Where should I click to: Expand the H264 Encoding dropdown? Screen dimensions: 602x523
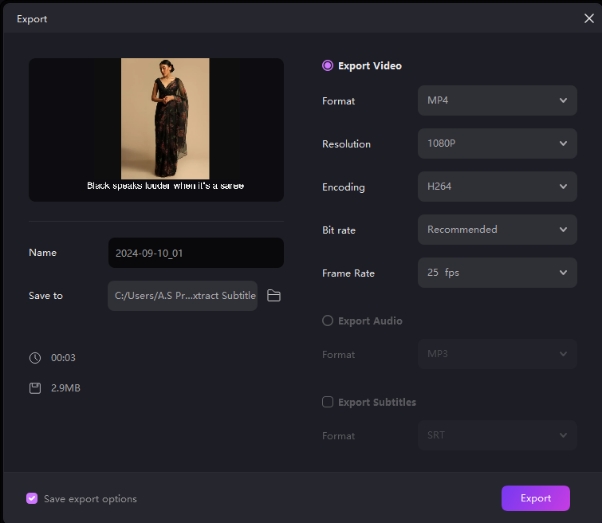coord(496,187)
